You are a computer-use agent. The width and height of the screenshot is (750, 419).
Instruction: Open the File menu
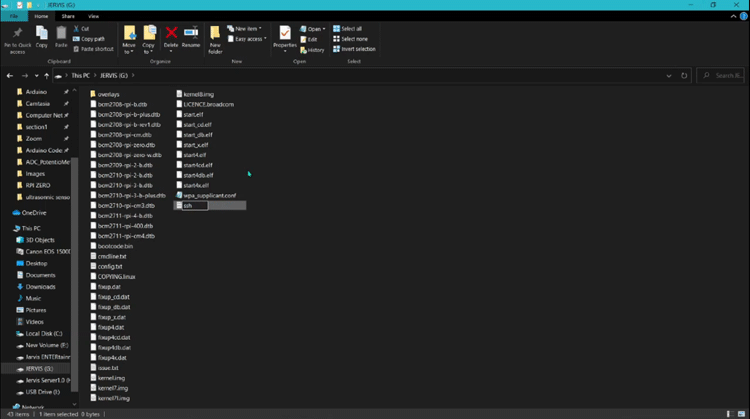click(14, 16)
